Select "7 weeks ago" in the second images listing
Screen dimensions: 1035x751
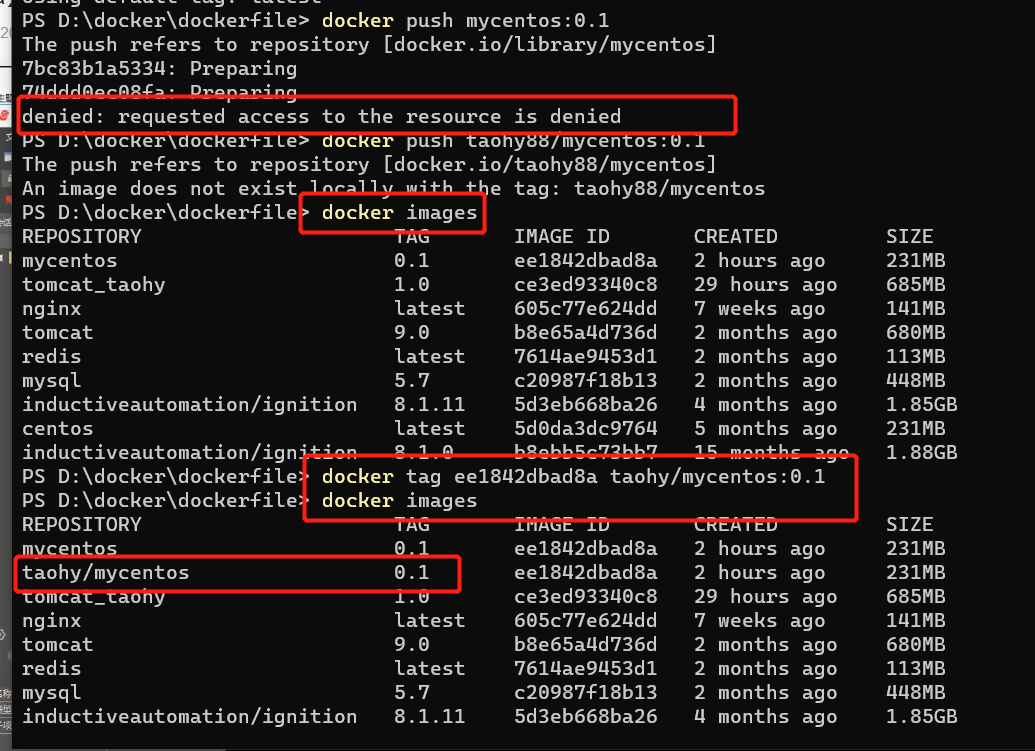pos(759,621)
